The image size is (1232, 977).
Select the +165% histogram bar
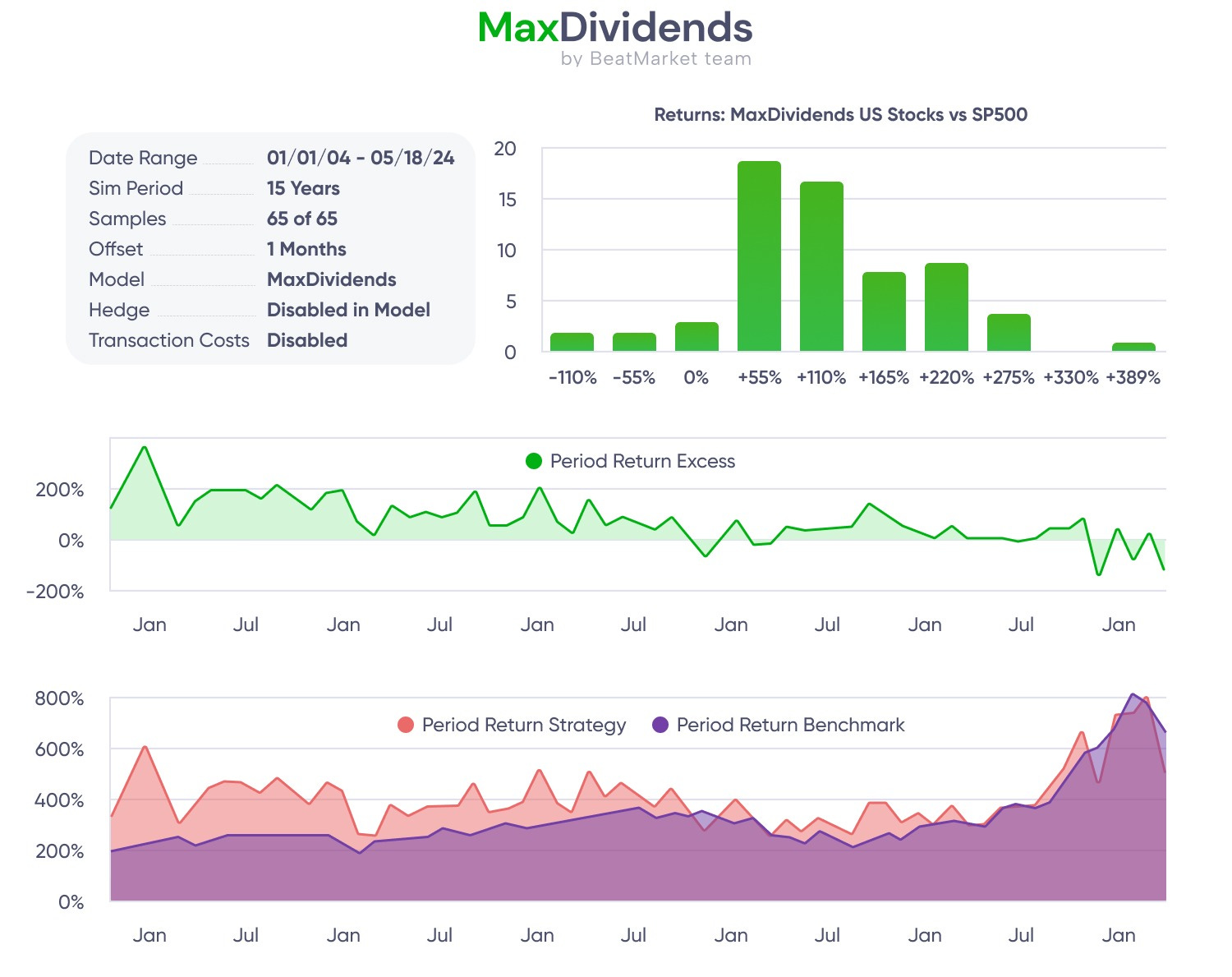click(884, 311)
